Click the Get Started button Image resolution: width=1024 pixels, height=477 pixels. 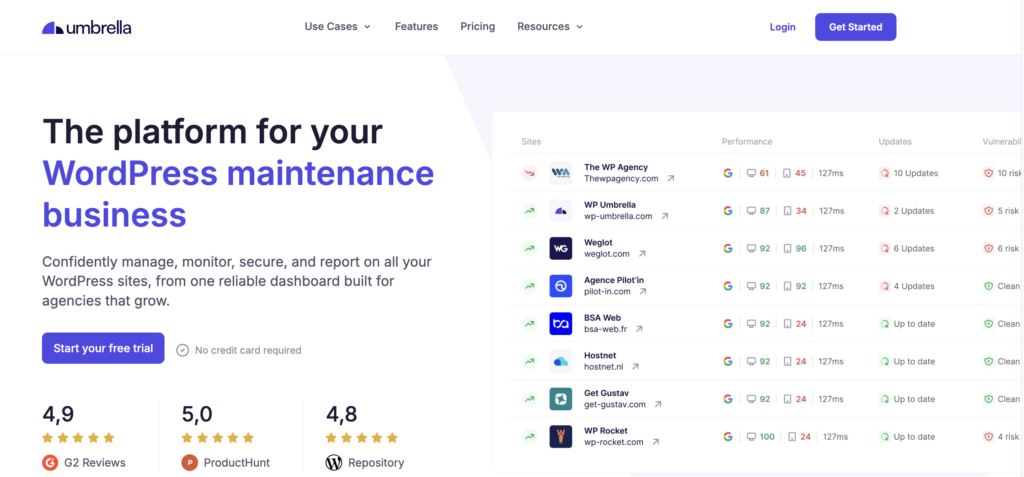pos(856,27)
